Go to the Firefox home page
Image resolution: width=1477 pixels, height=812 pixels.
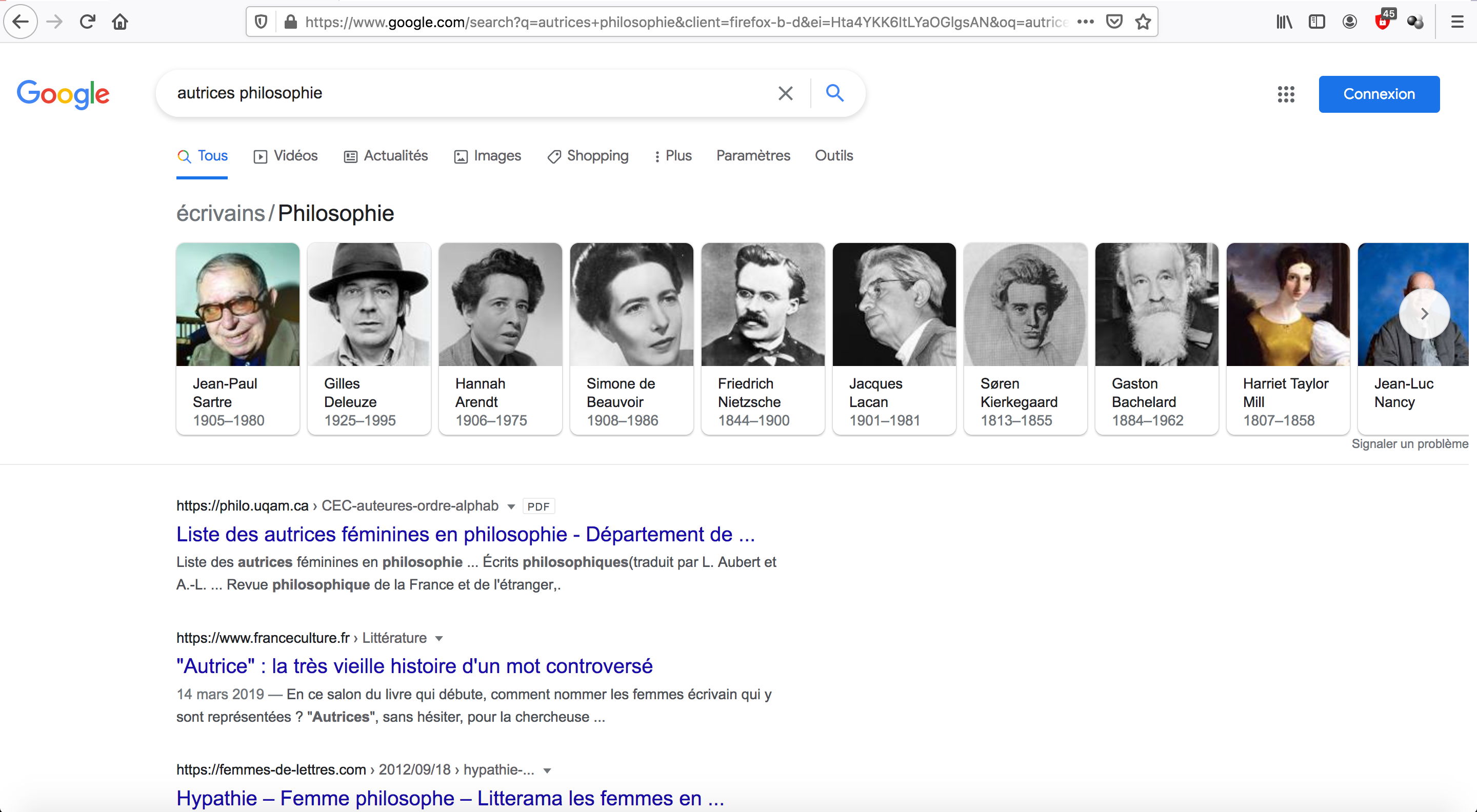[120, 22]
